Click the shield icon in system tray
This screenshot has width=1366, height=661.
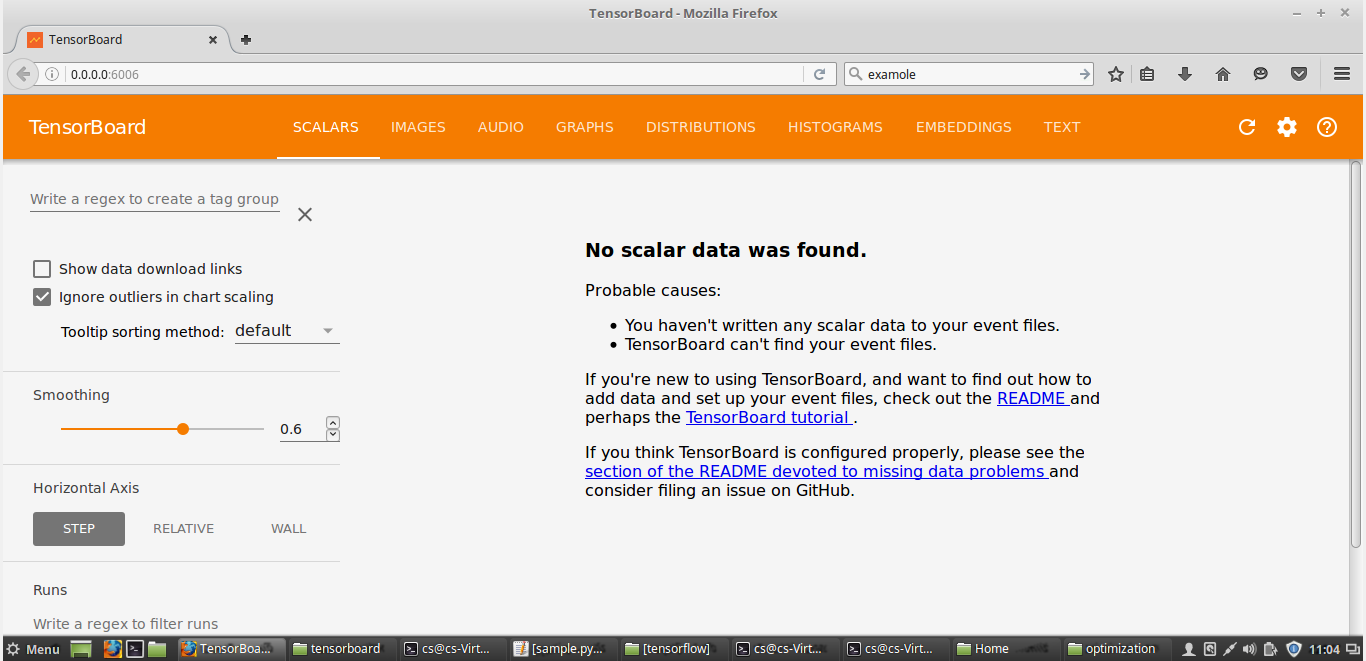1293,649
